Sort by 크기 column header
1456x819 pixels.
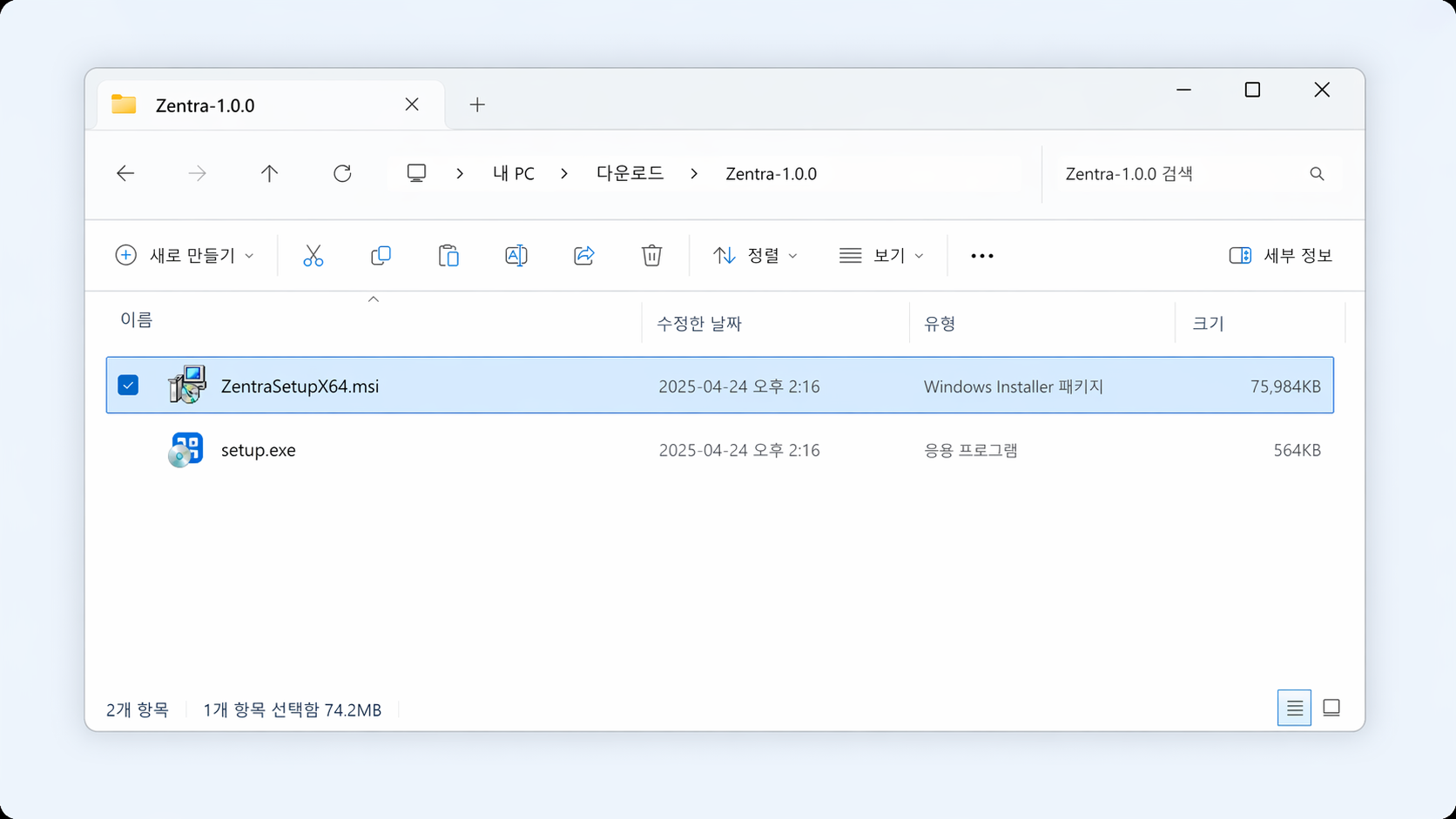[x=1208, y=324]
